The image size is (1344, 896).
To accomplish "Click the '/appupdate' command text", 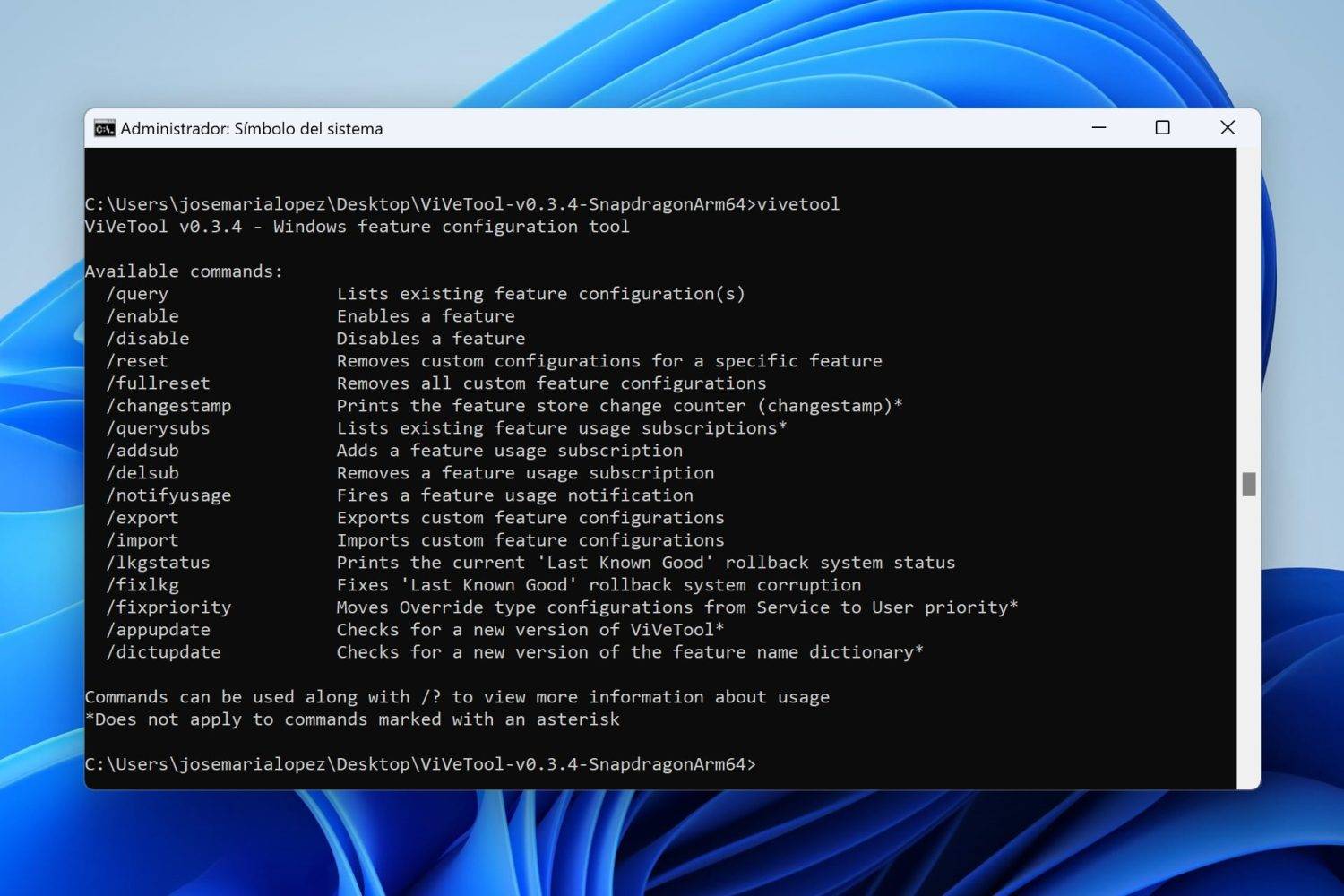I will pyautogui.click(x=159, y=630).
